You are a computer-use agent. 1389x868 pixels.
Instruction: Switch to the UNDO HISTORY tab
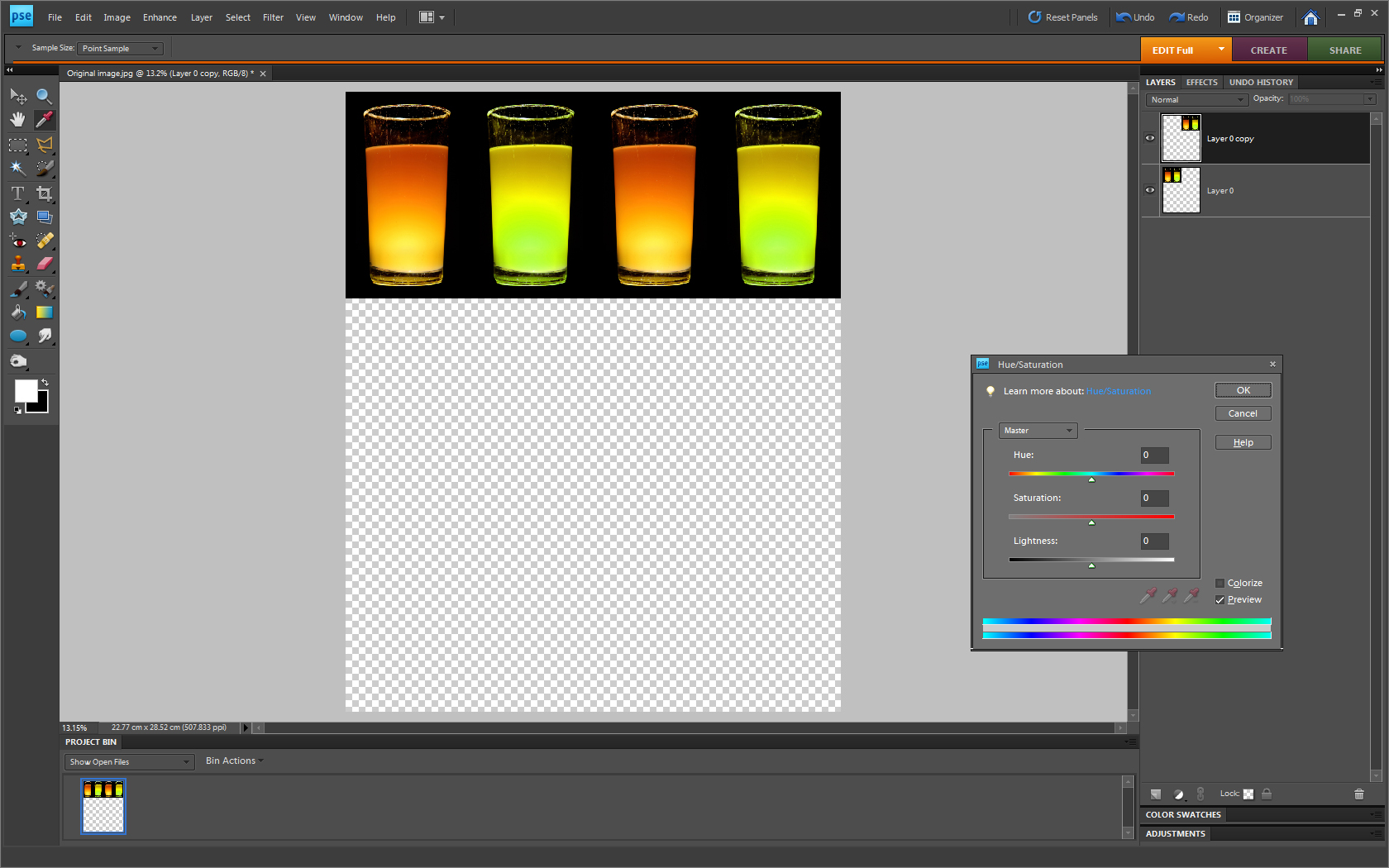tap(1261, 83)
